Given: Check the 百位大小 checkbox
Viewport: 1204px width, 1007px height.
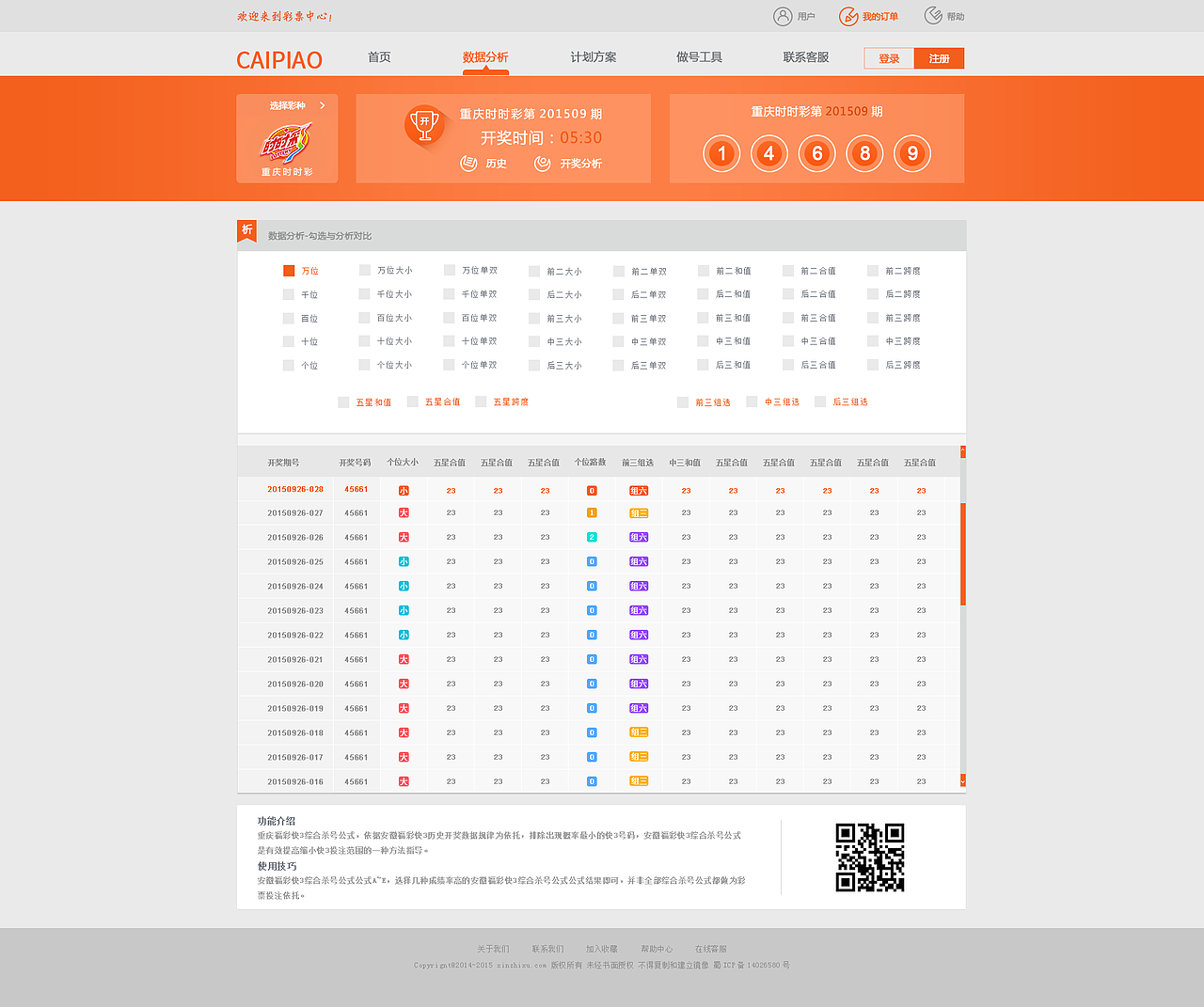Looking at the screenshot, I should (x=364, y=318).
